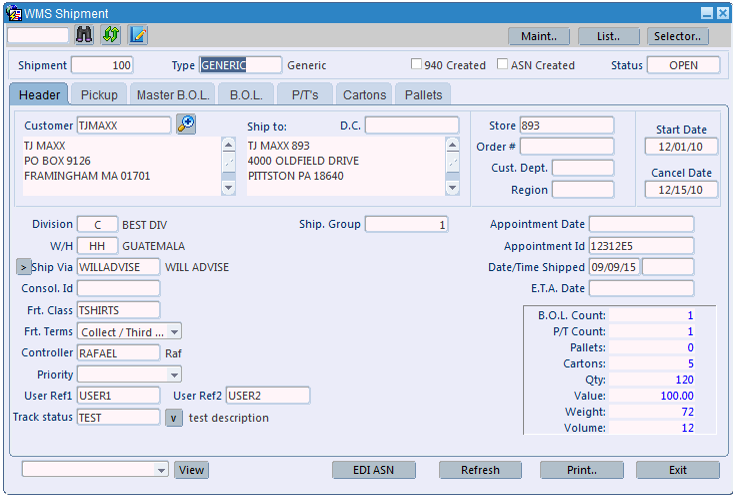
Task: Expand the Frt. Terms dropdown
Action: coord(174,331)
